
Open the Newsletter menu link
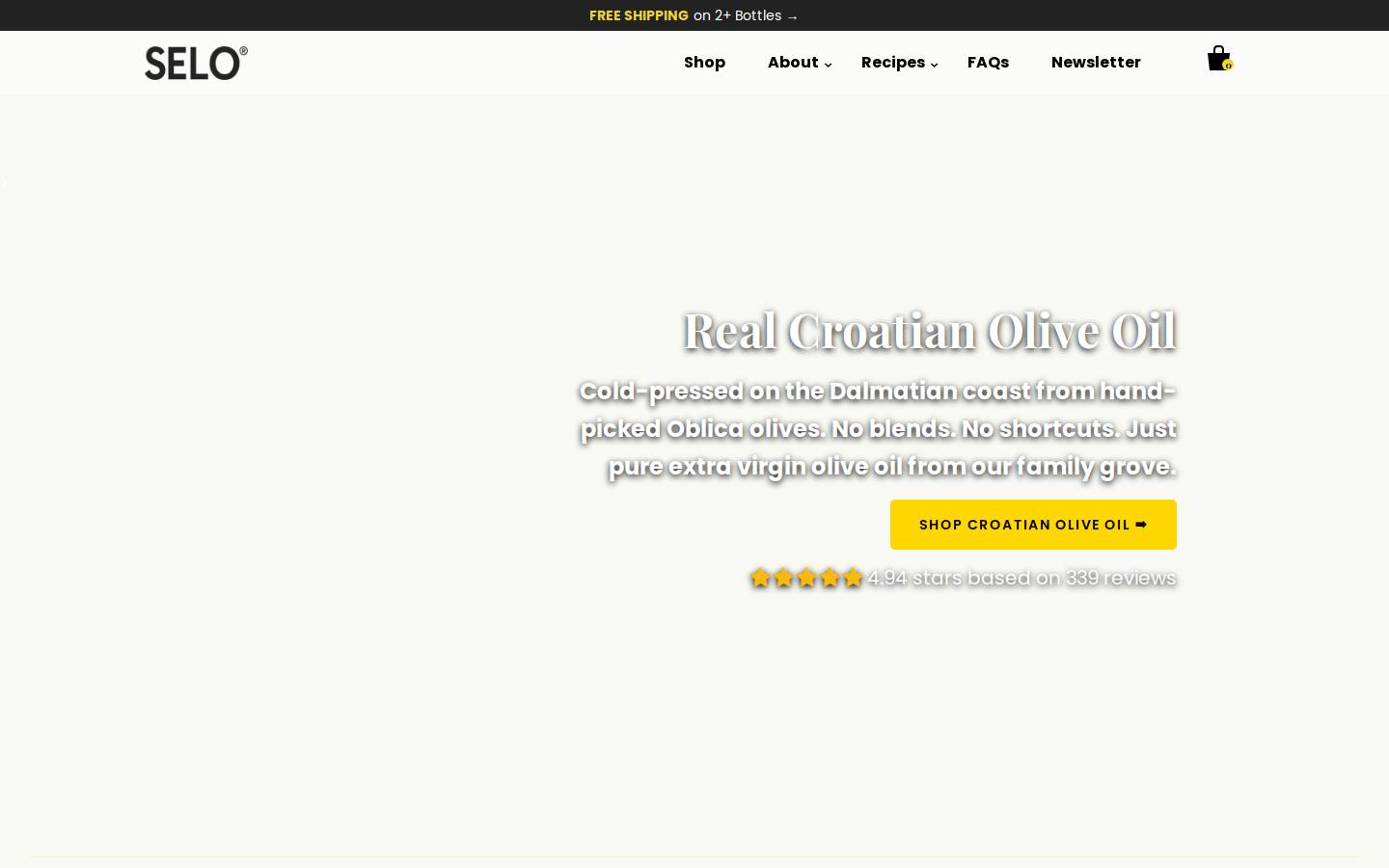click(1096, 62)
